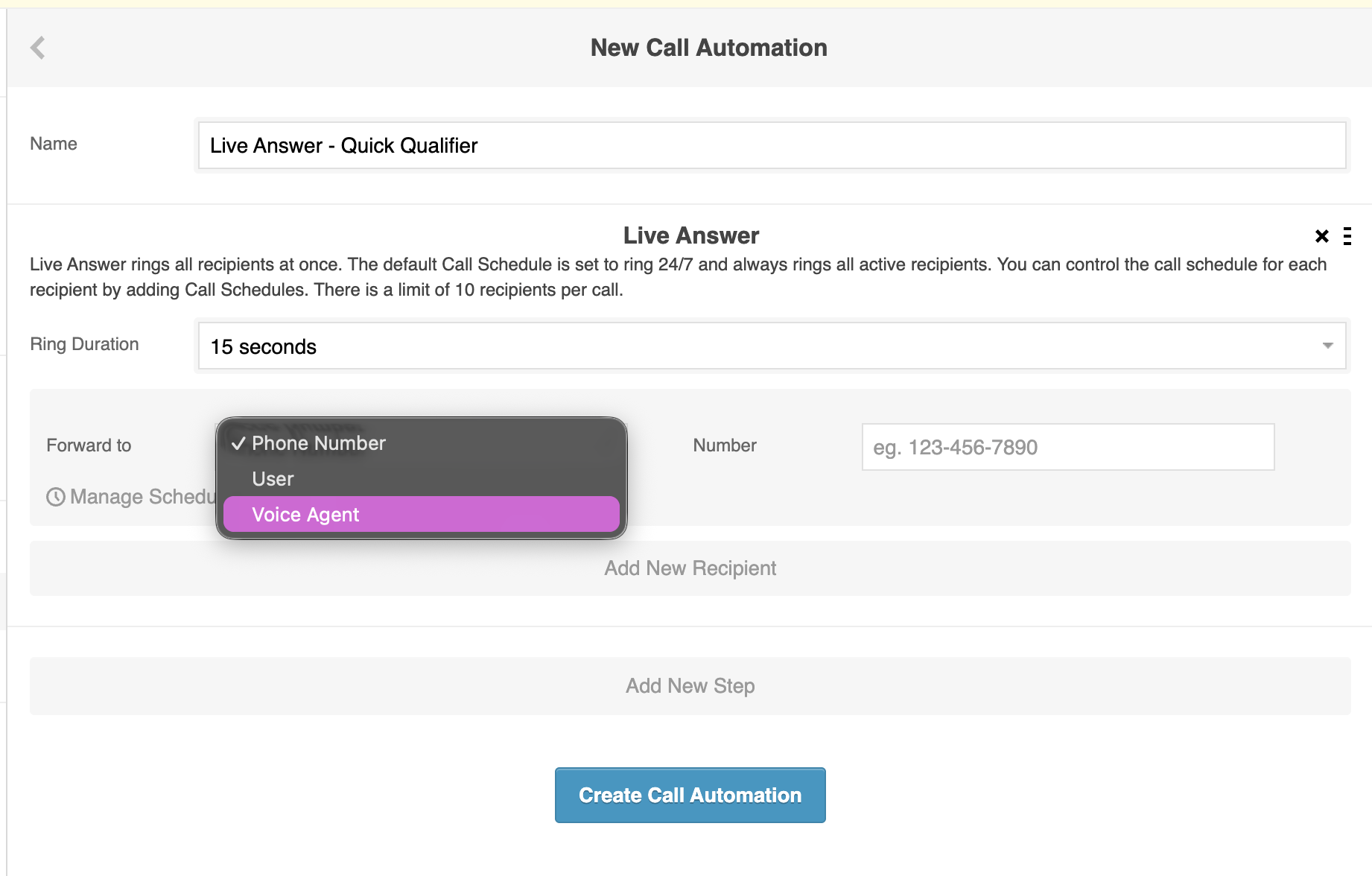
Task: Click the Live Answer step heading
Action: pos(690,235)
